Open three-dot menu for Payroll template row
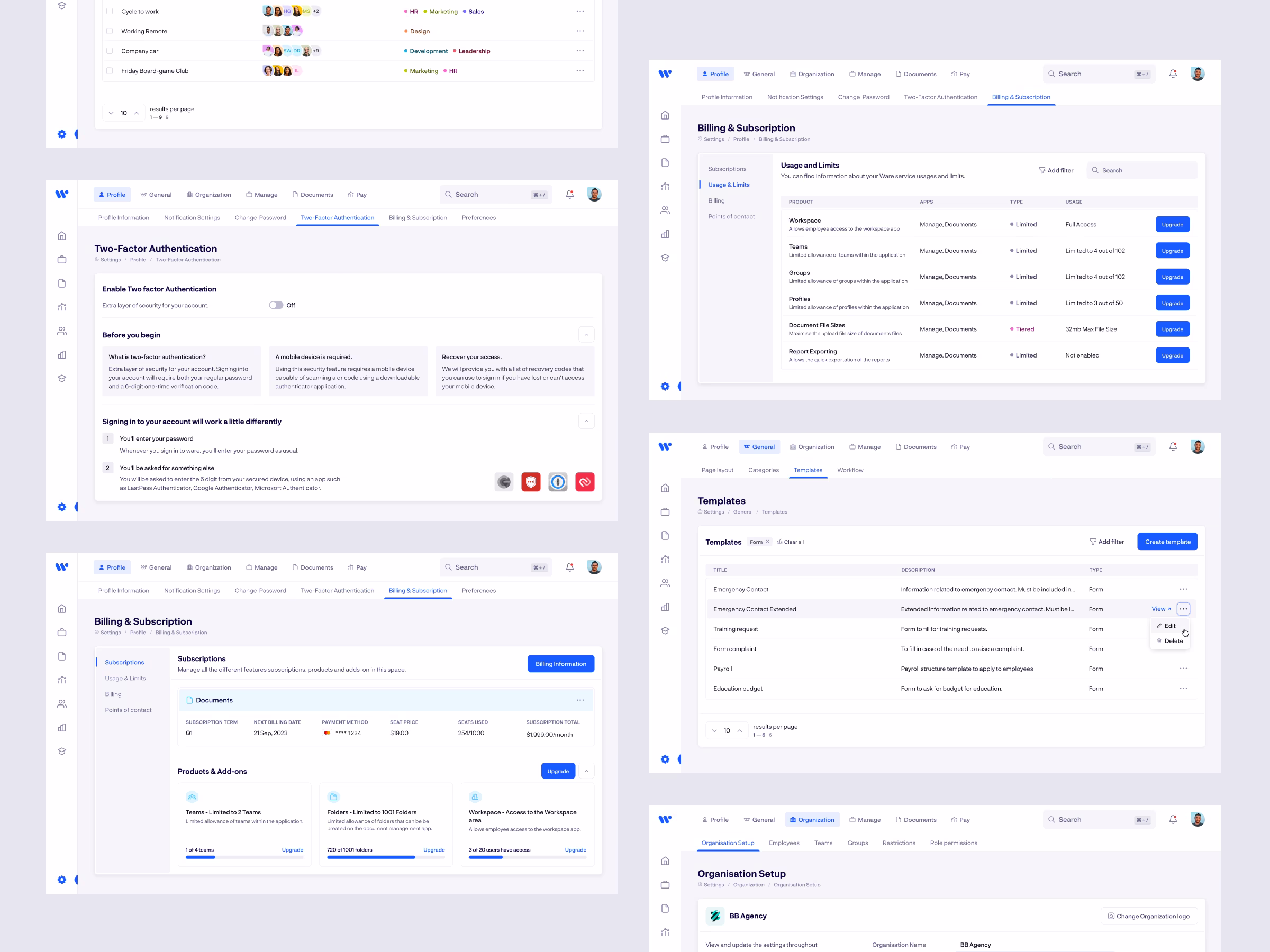 (1183, 669)
